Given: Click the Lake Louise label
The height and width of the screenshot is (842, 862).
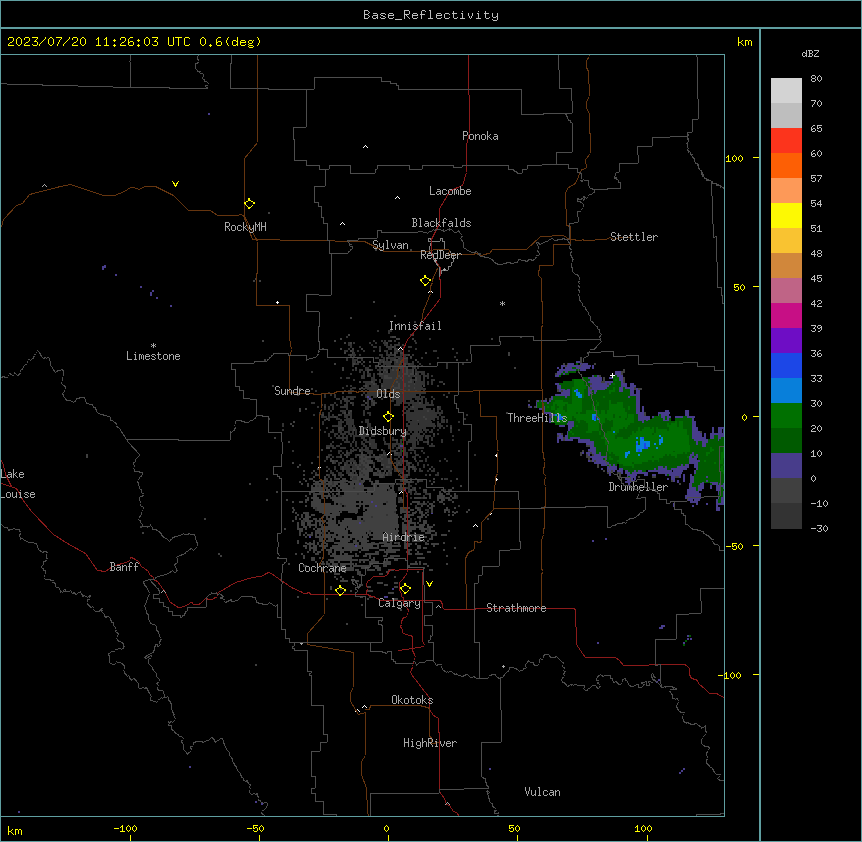Looking at the screenshot, I should [17, 484].
